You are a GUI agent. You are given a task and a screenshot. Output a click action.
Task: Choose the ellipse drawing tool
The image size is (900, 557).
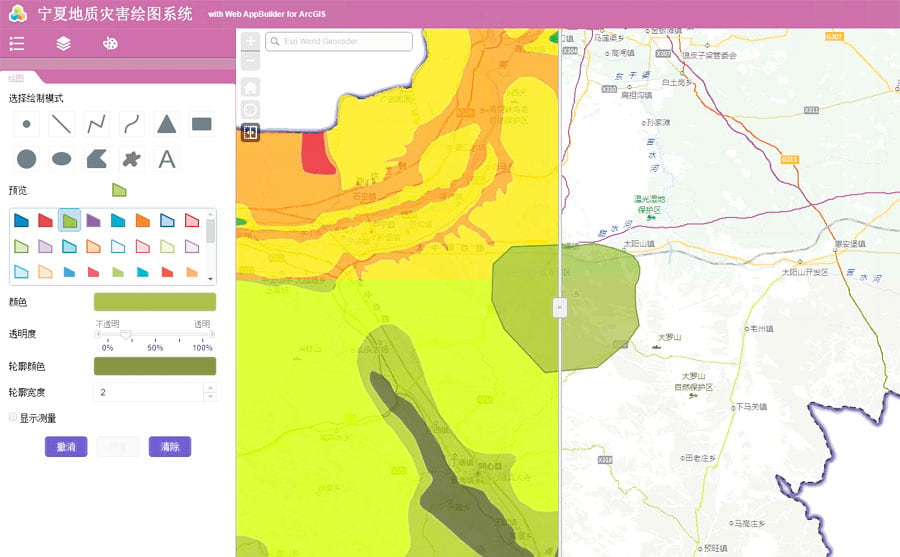coord(62,159)
